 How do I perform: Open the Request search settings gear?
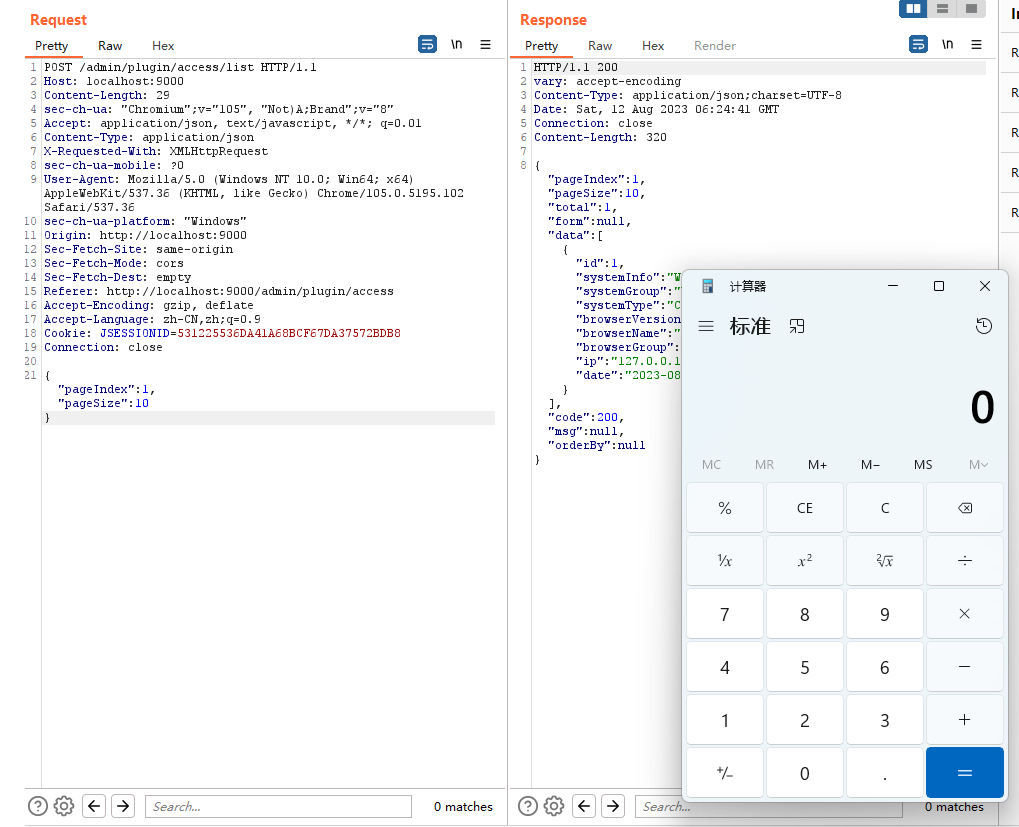[64, 806]
